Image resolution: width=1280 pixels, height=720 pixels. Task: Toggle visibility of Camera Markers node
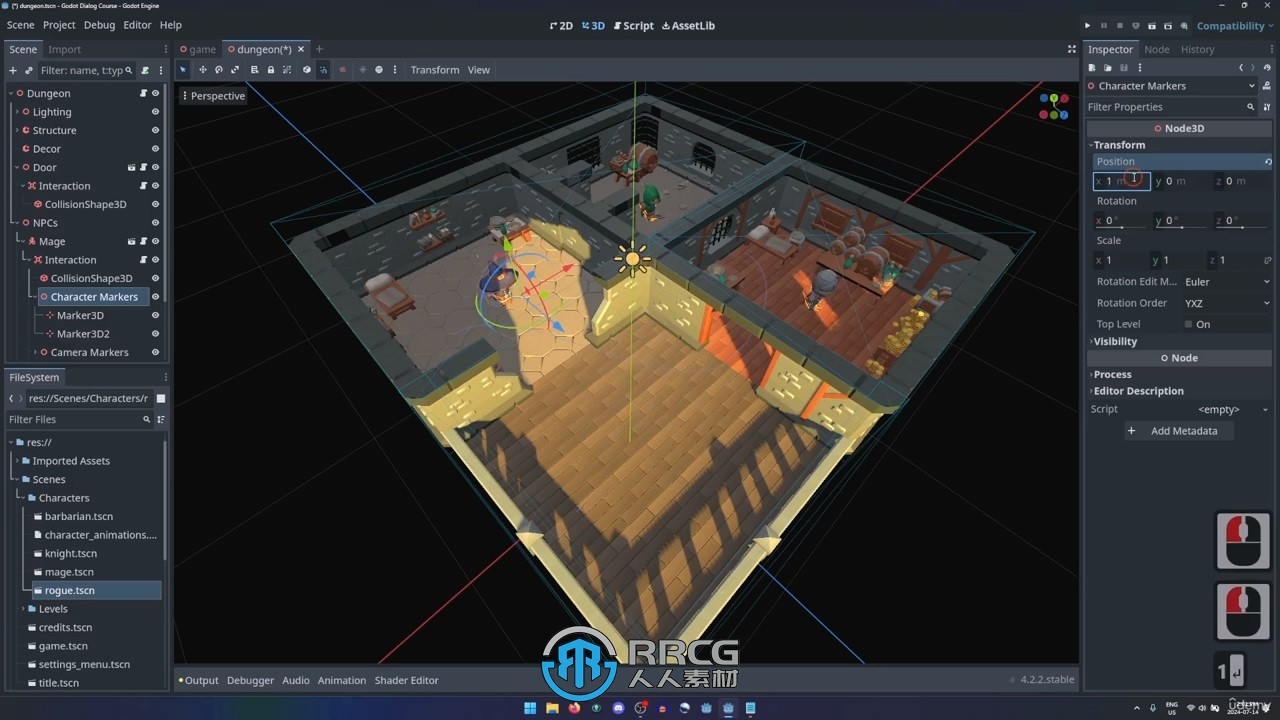click(x=155, y=352)
